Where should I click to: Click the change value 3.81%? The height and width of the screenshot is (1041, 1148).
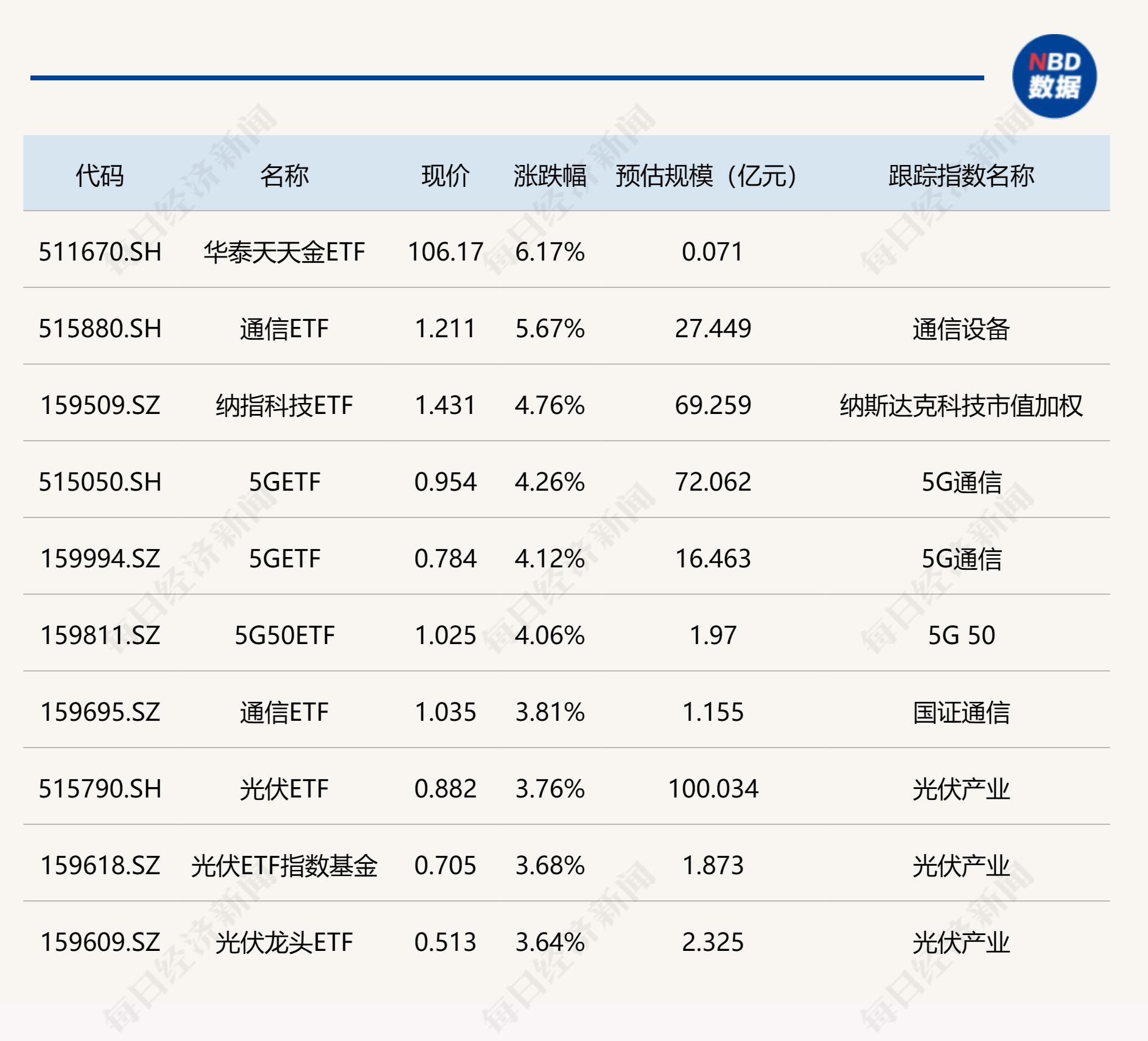550,712
